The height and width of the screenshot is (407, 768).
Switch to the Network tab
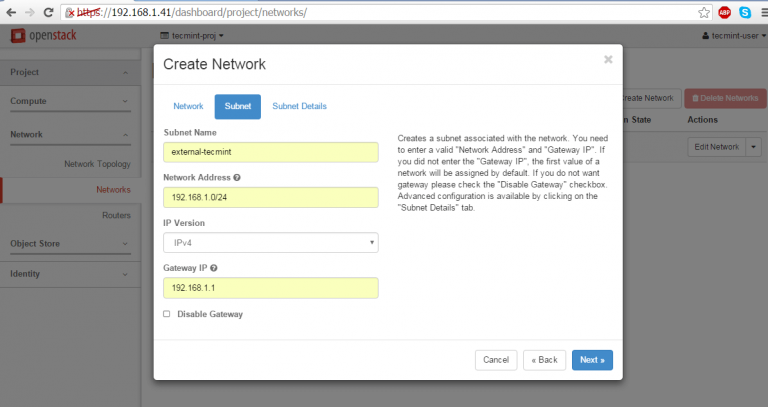[x=188, y=106]
